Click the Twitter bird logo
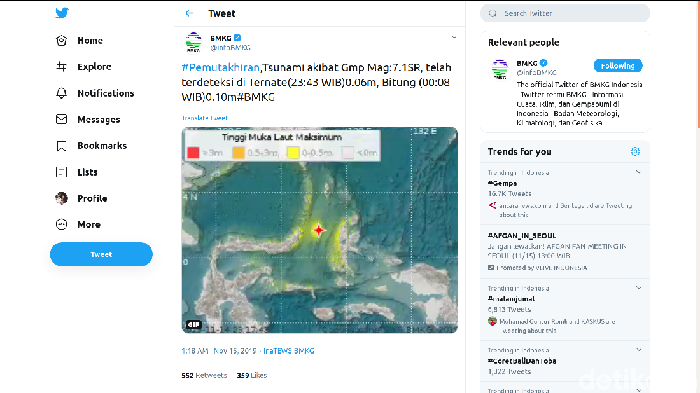This screenshot has height=393, width=700. coord(62,13)
